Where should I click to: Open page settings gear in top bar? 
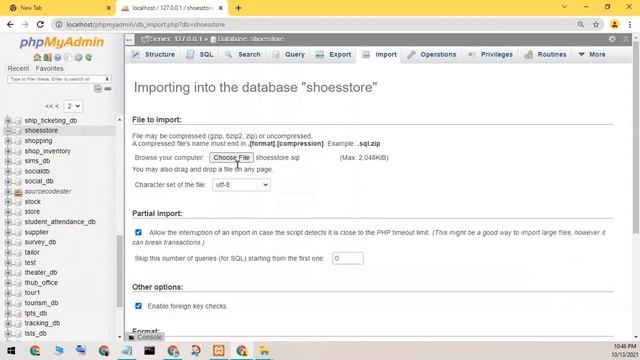[612, 39]
